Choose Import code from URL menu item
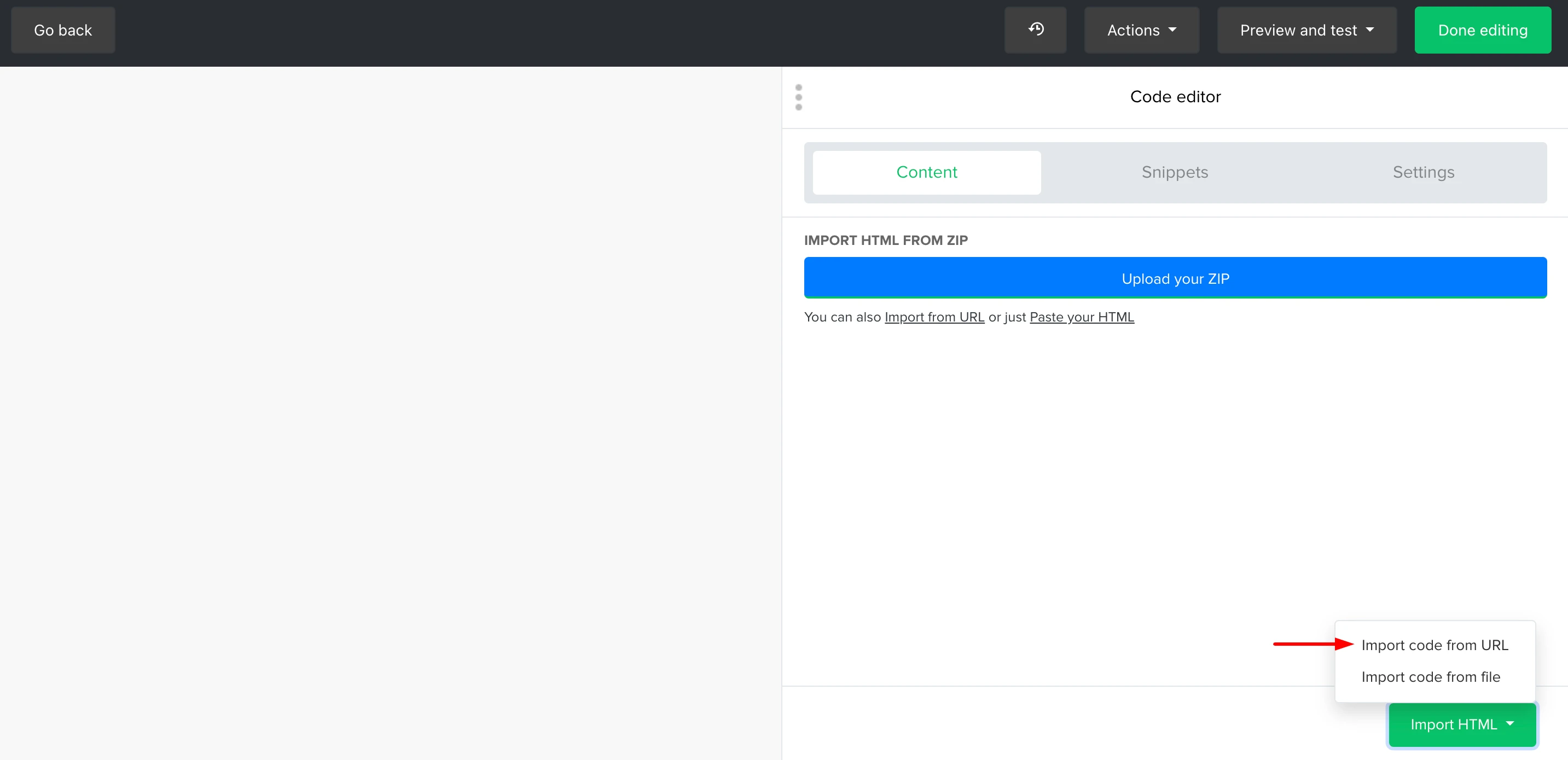The width and height of the screenshot is (1568, 760). [x=1434, y=645]
